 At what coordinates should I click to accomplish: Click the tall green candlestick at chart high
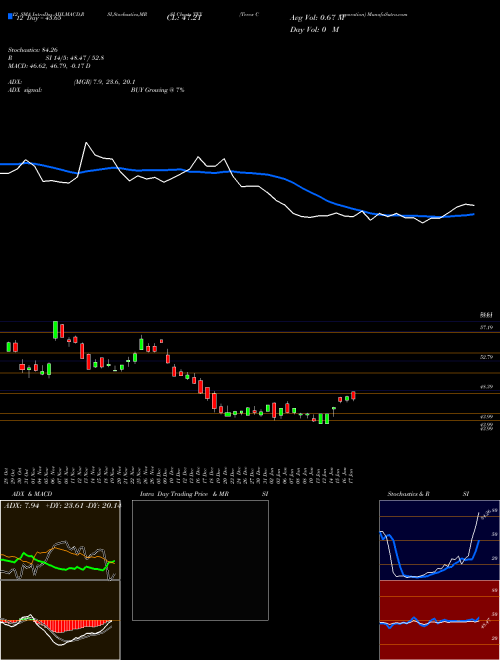tap(55, 330)
